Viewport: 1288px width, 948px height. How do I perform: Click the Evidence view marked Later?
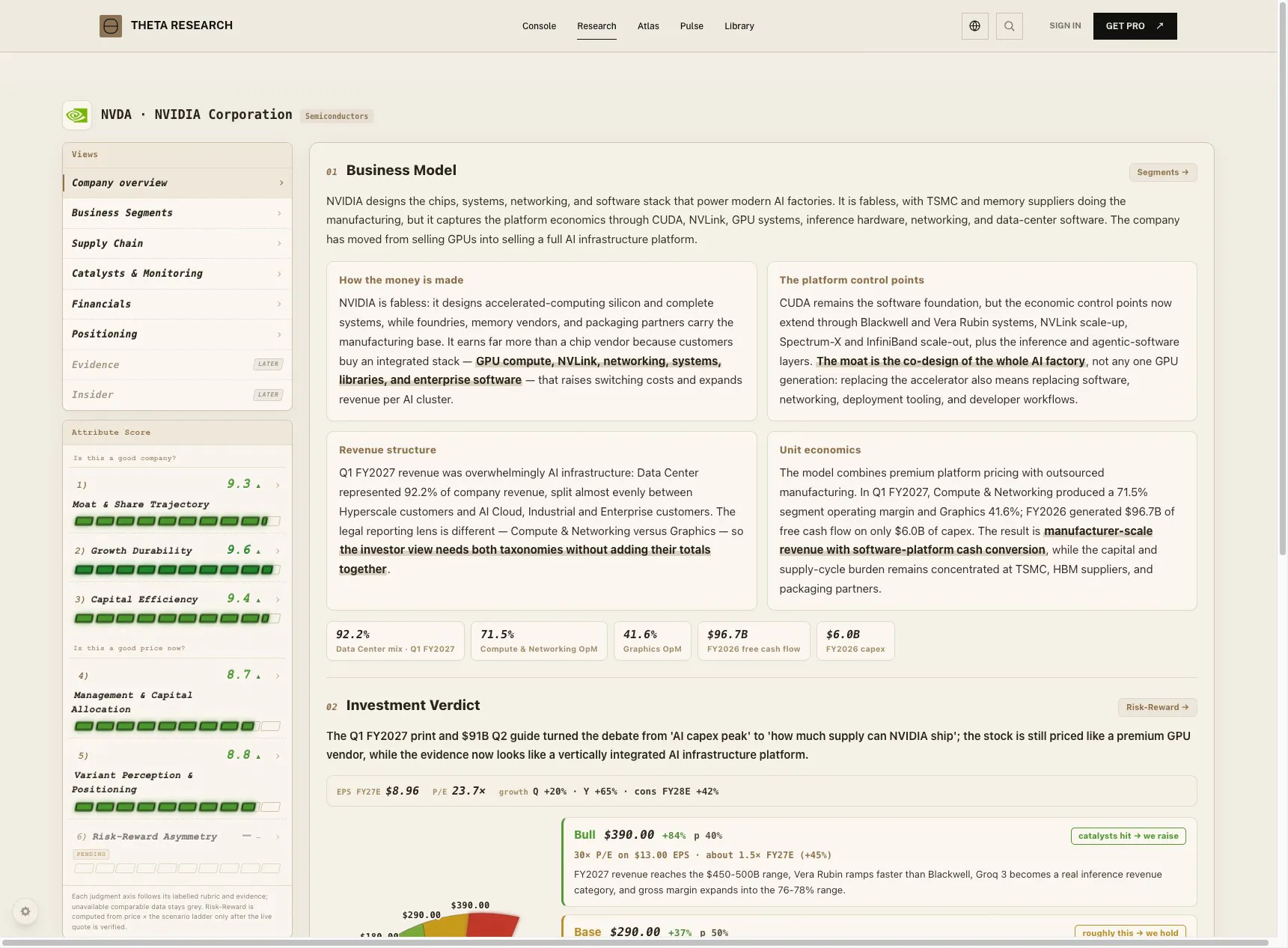tap(177, 364)
